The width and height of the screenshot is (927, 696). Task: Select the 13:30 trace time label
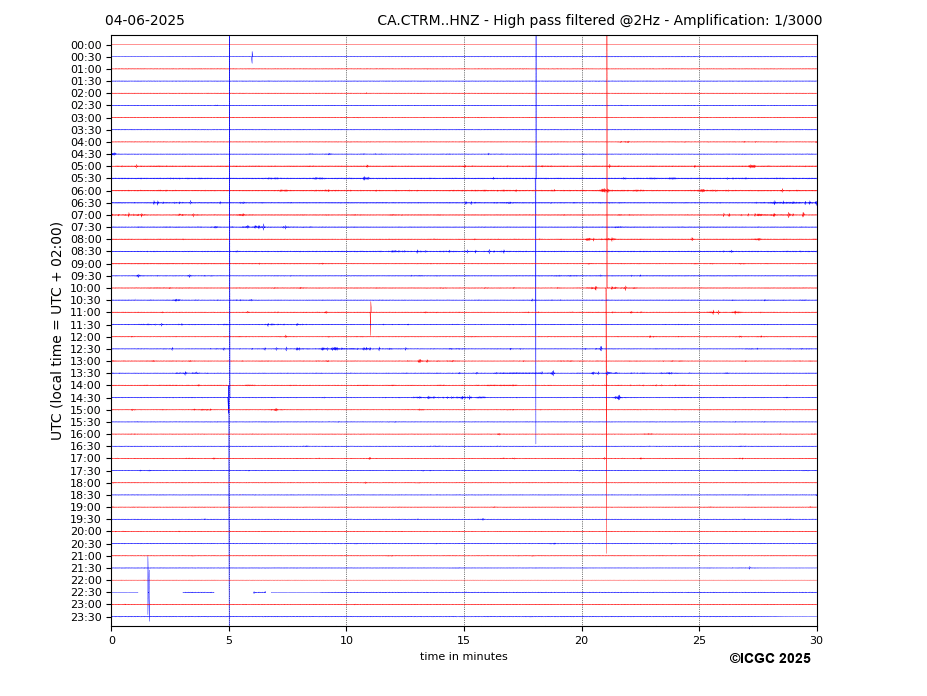click(86, 374)
